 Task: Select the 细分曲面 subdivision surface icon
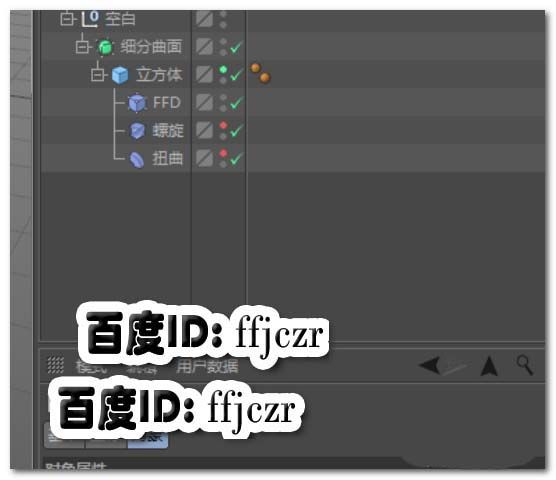[105, 47]
